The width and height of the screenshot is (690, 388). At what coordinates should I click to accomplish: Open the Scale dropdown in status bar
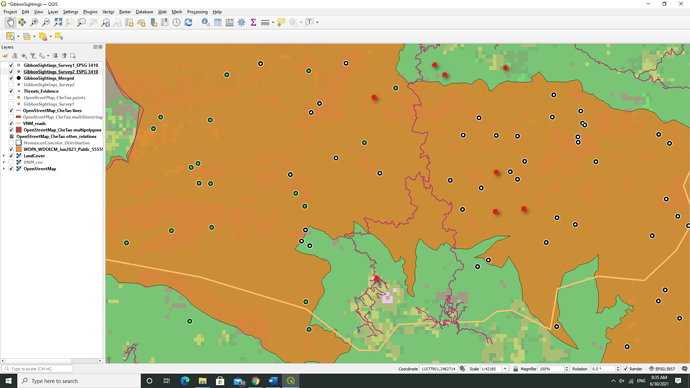coord(505,369)
